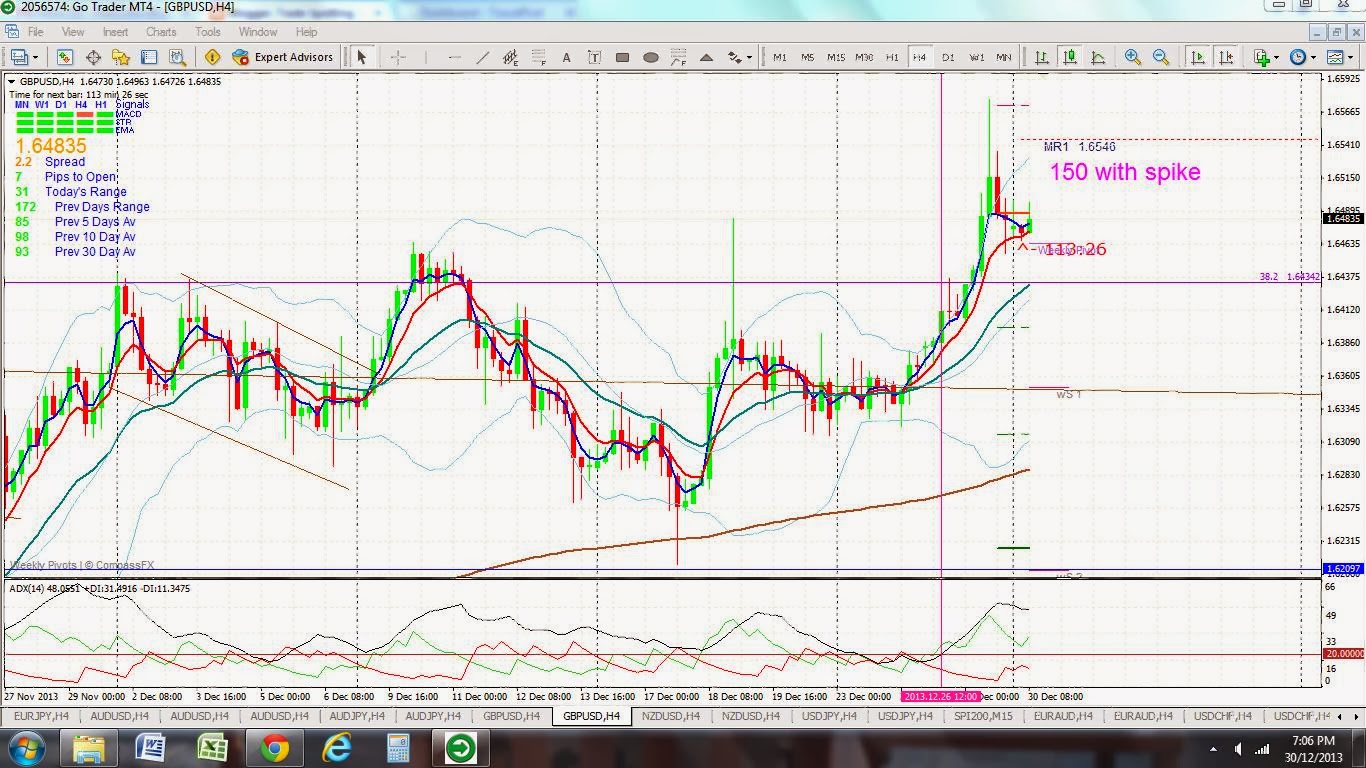Toggle the Expert Advisors button
Image resolution: width=1366 pixels, height=768 pixels.
coord(283,57)
